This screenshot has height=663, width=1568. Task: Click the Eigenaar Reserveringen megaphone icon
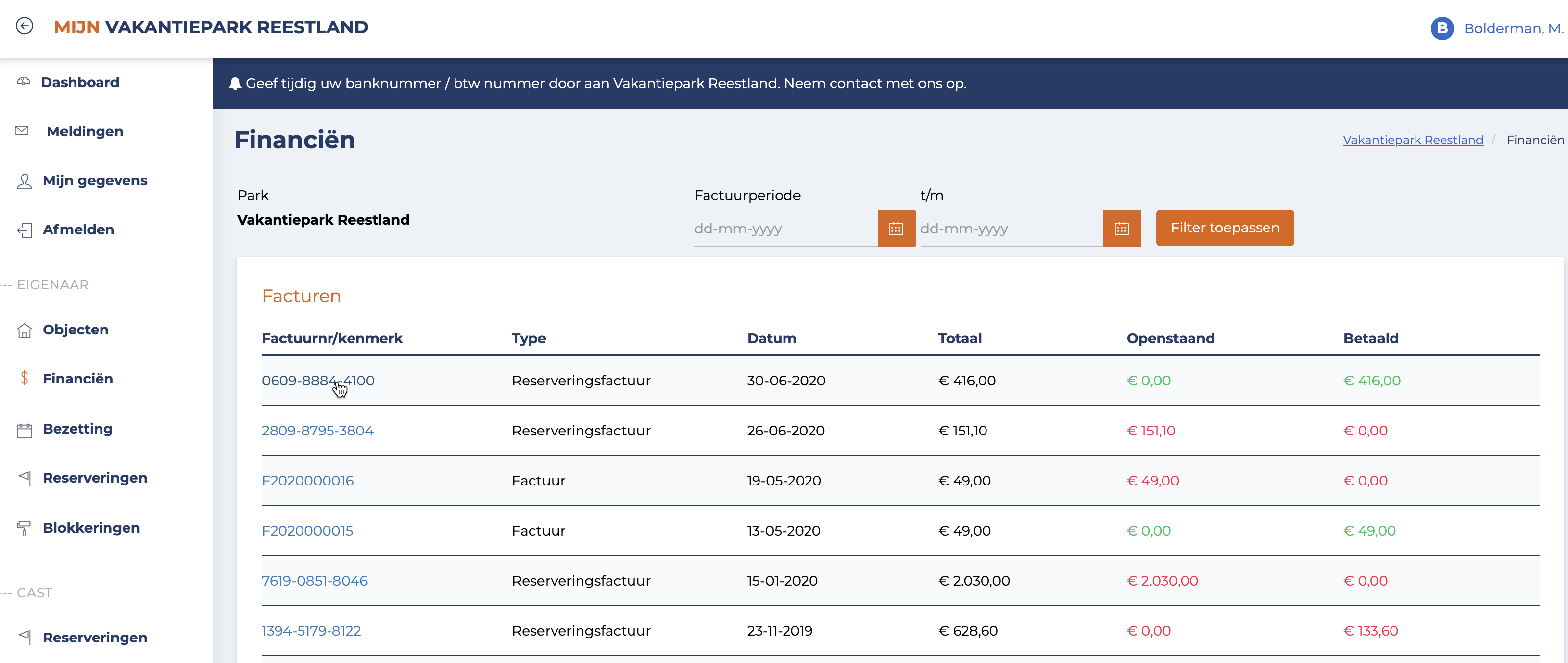[25, 477]
